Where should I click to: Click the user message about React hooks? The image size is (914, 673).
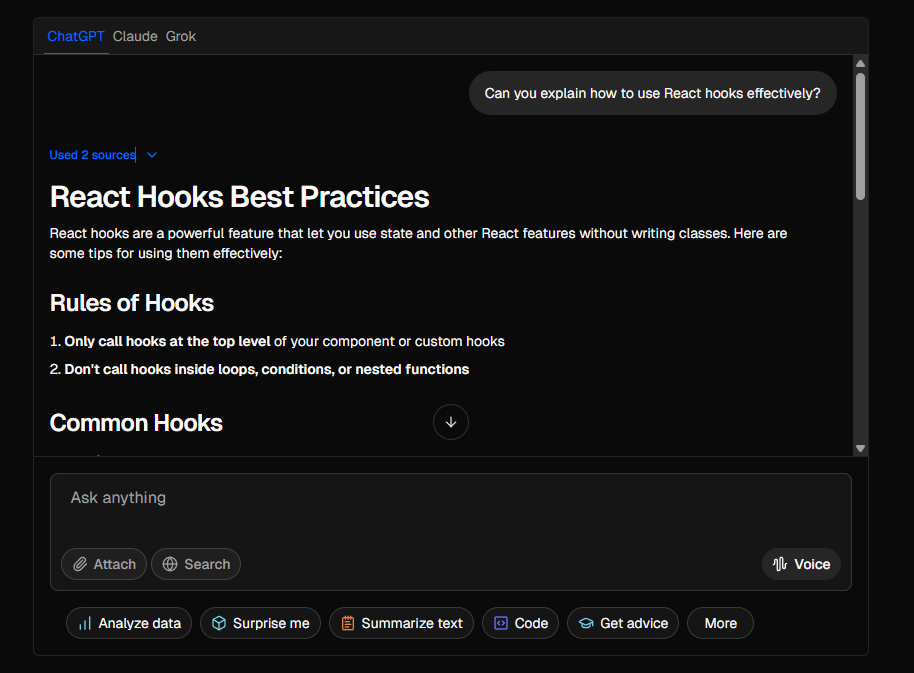tap(652, 93)
